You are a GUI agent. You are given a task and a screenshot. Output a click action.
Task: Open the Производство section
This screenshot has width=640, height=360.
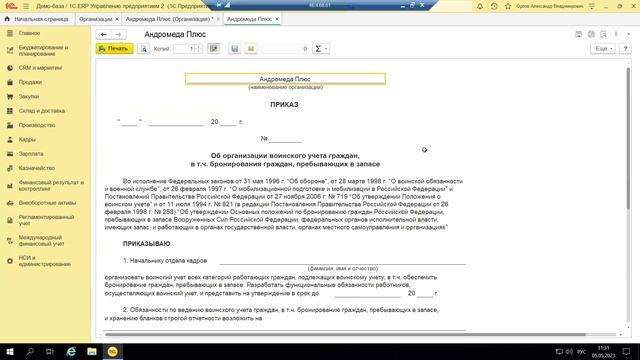coord(37,125)
